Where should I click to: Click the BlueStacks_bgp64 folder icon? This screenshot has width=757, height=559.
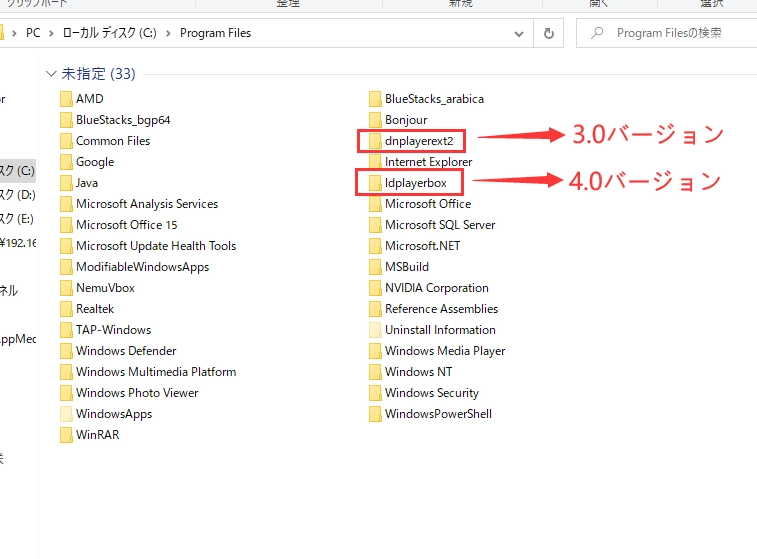(x=66, y=120)
